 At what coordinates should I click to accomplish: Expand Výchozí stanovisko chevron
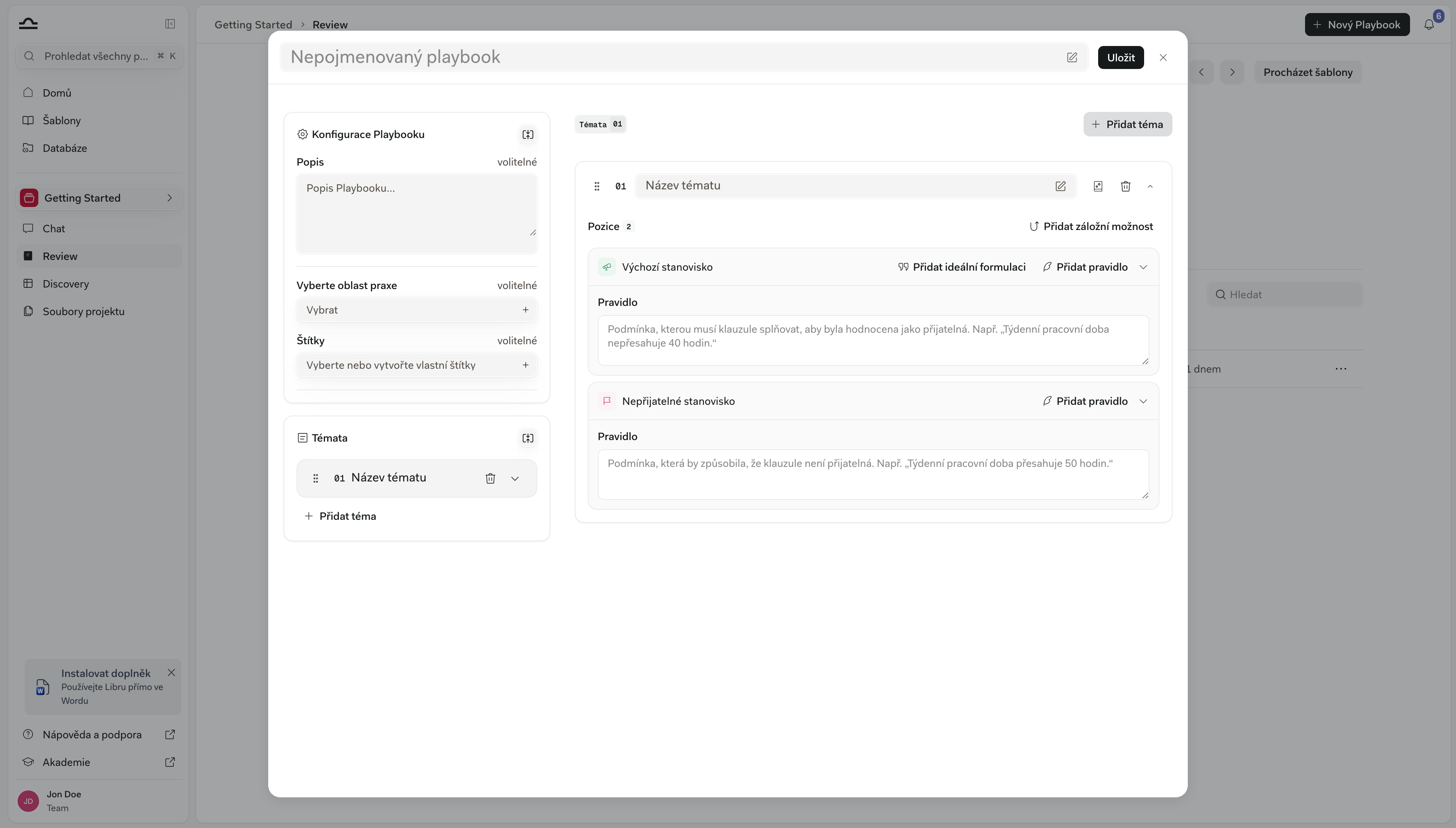pos(1143,267)
